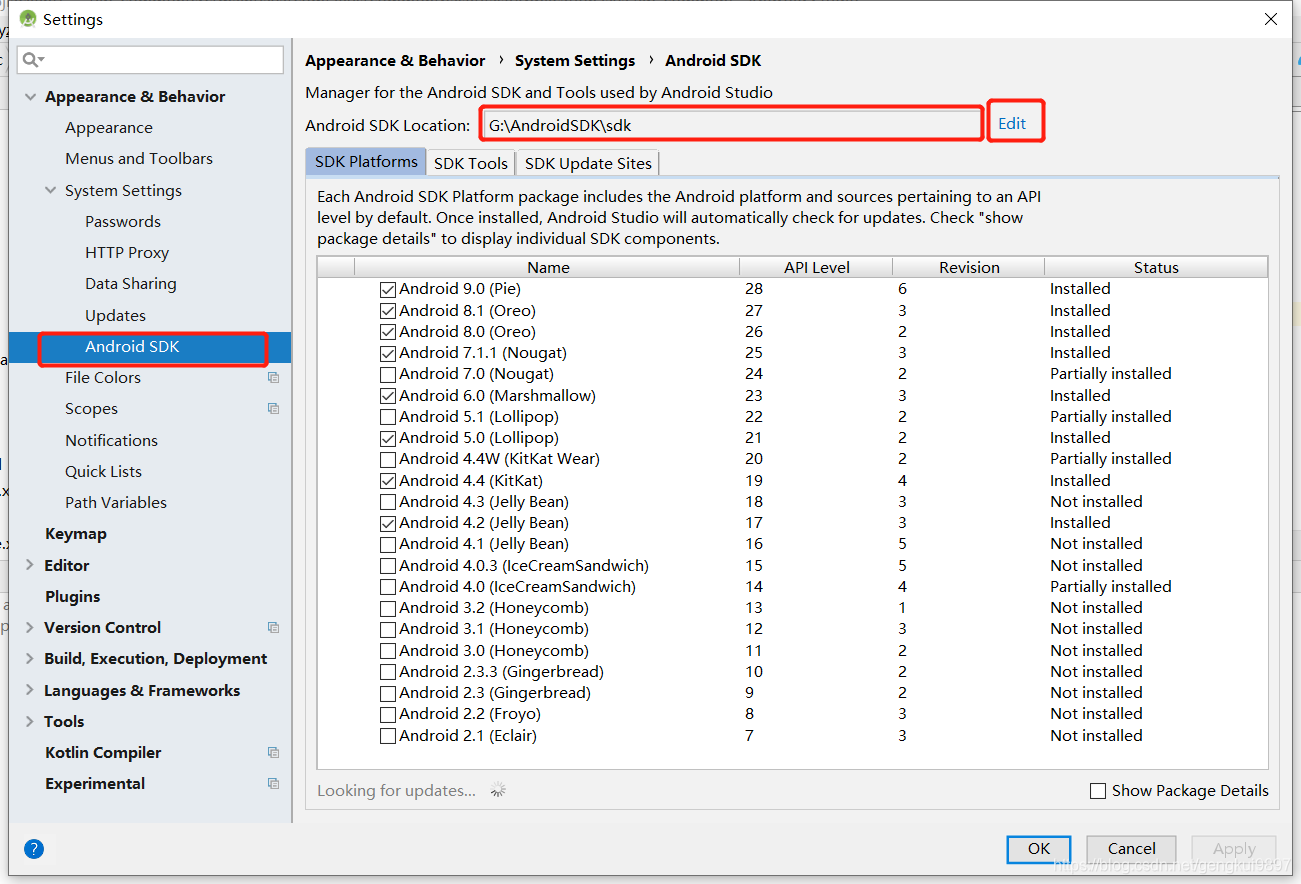Click the project-level icon beside File Colors
Viewport: 1301px width, 884px height.
(273, 378)
